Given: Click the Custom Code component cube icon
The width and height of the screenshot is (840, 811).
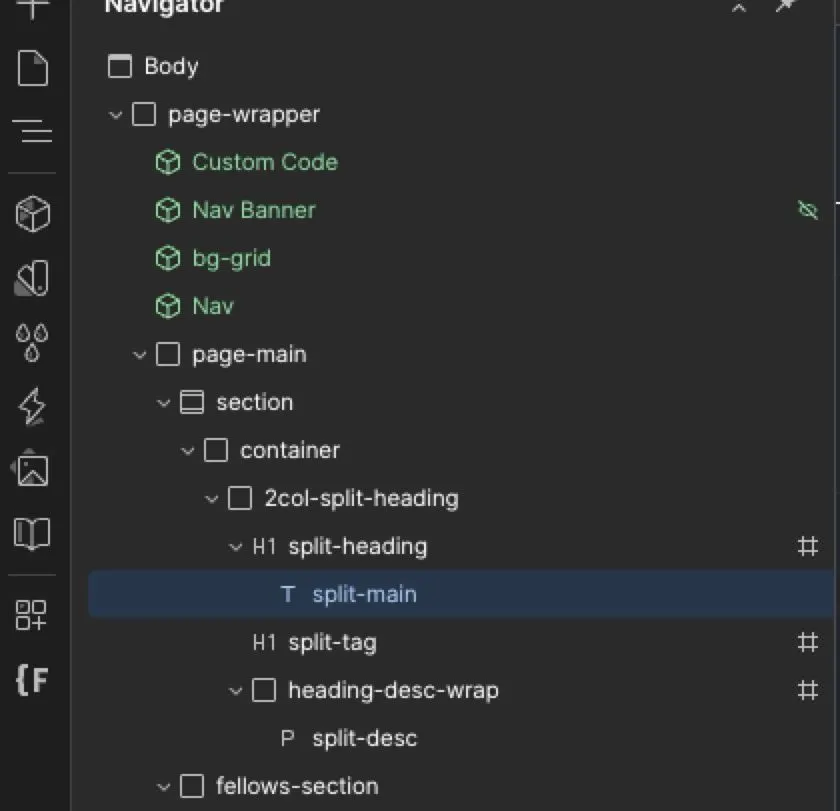Looking at the screenshot, I should pos(168,162).
